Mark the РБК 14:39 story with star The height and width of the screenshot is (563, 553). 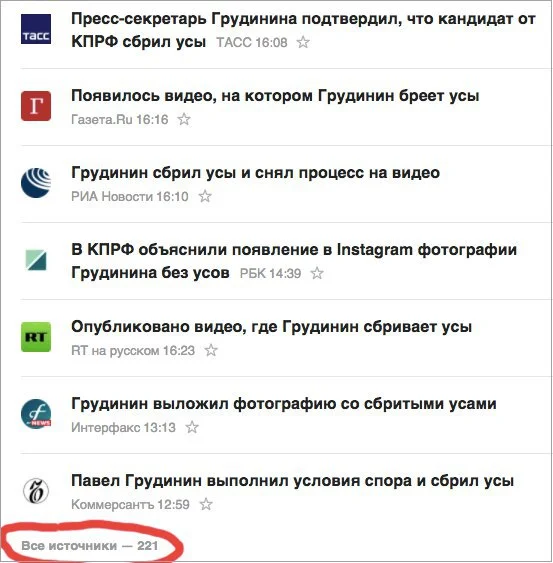317,273
